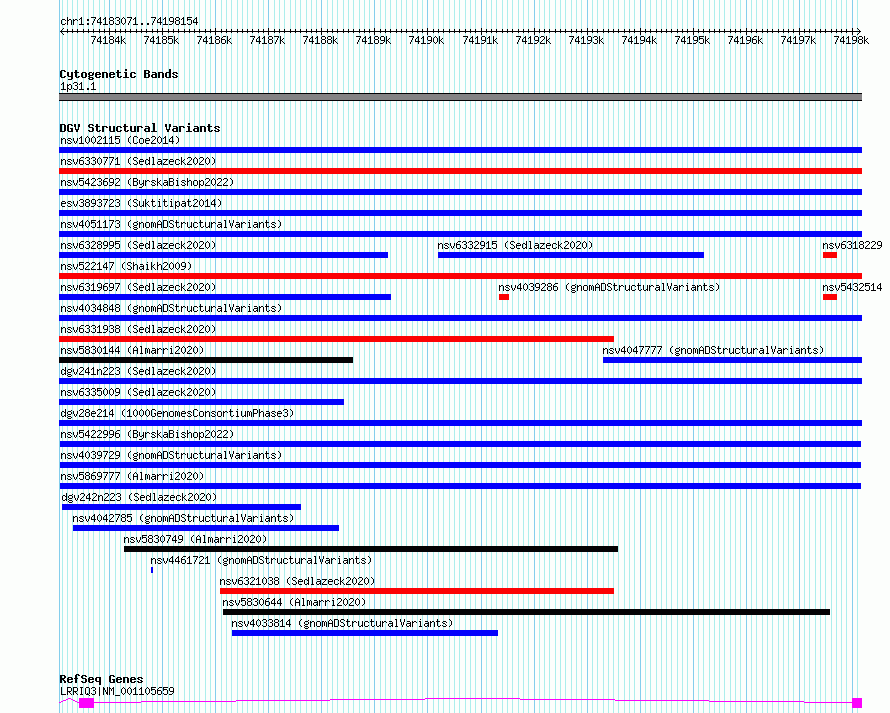The image size is (890, 713).
Task: Click the nsv1002115 (Coe2014) variant label
Action: pyautogui.click(x=120, y=140)
